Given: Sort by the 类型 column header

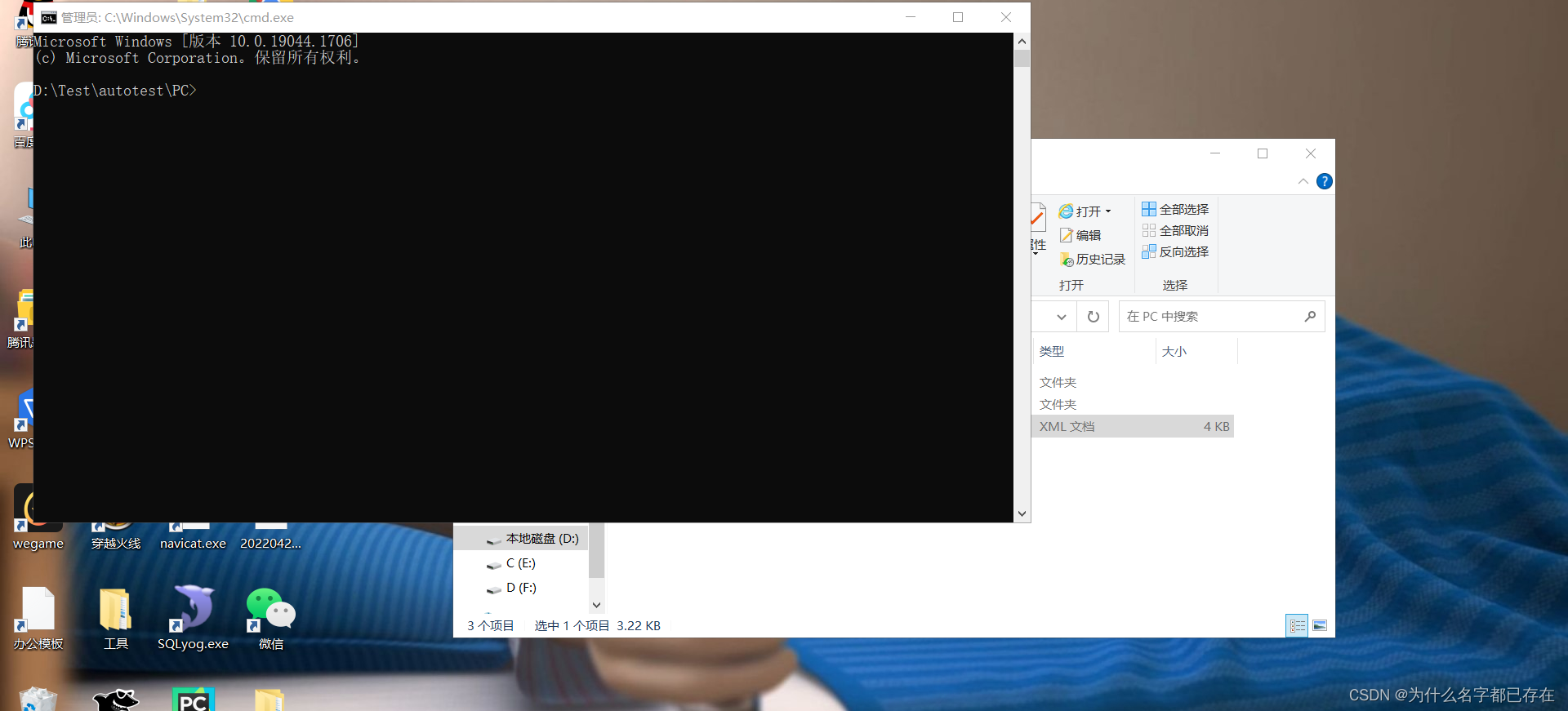Looking at the screenshot, I should [1094, 351].
